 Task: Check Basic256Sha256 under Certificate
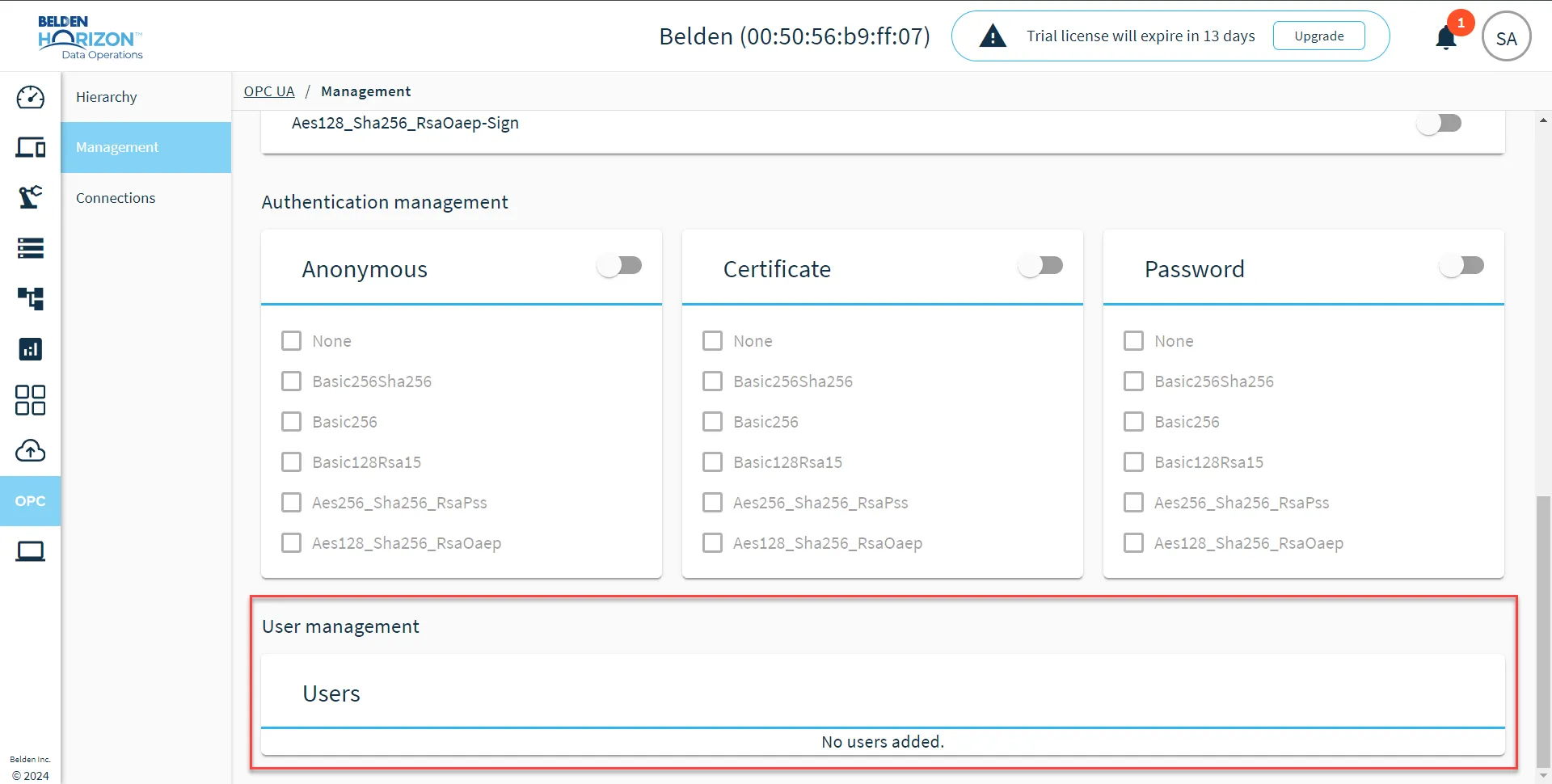pos(712,381)
